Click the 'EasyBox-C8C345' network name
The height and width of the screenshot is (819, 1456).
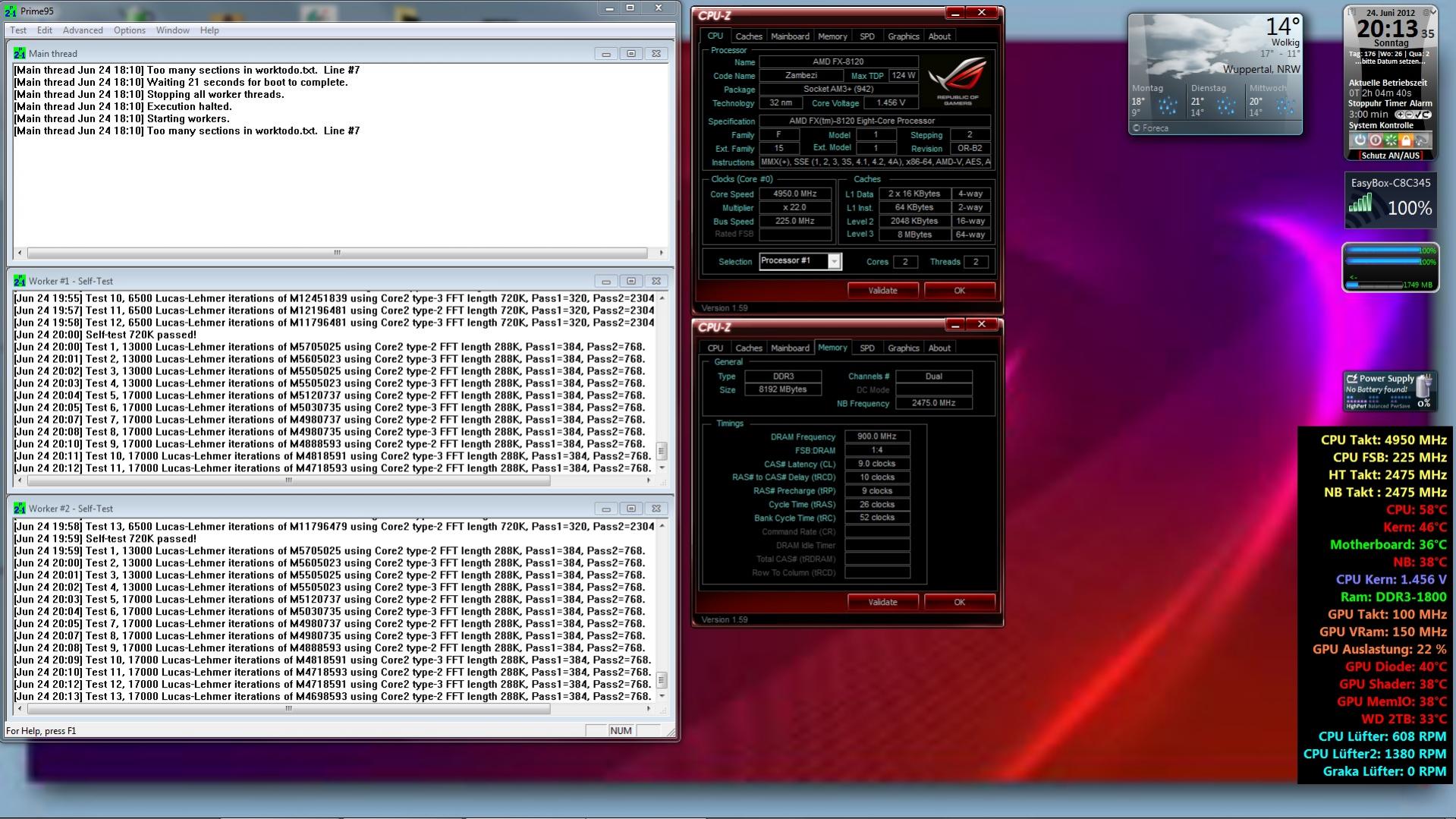click(1391, 183)
